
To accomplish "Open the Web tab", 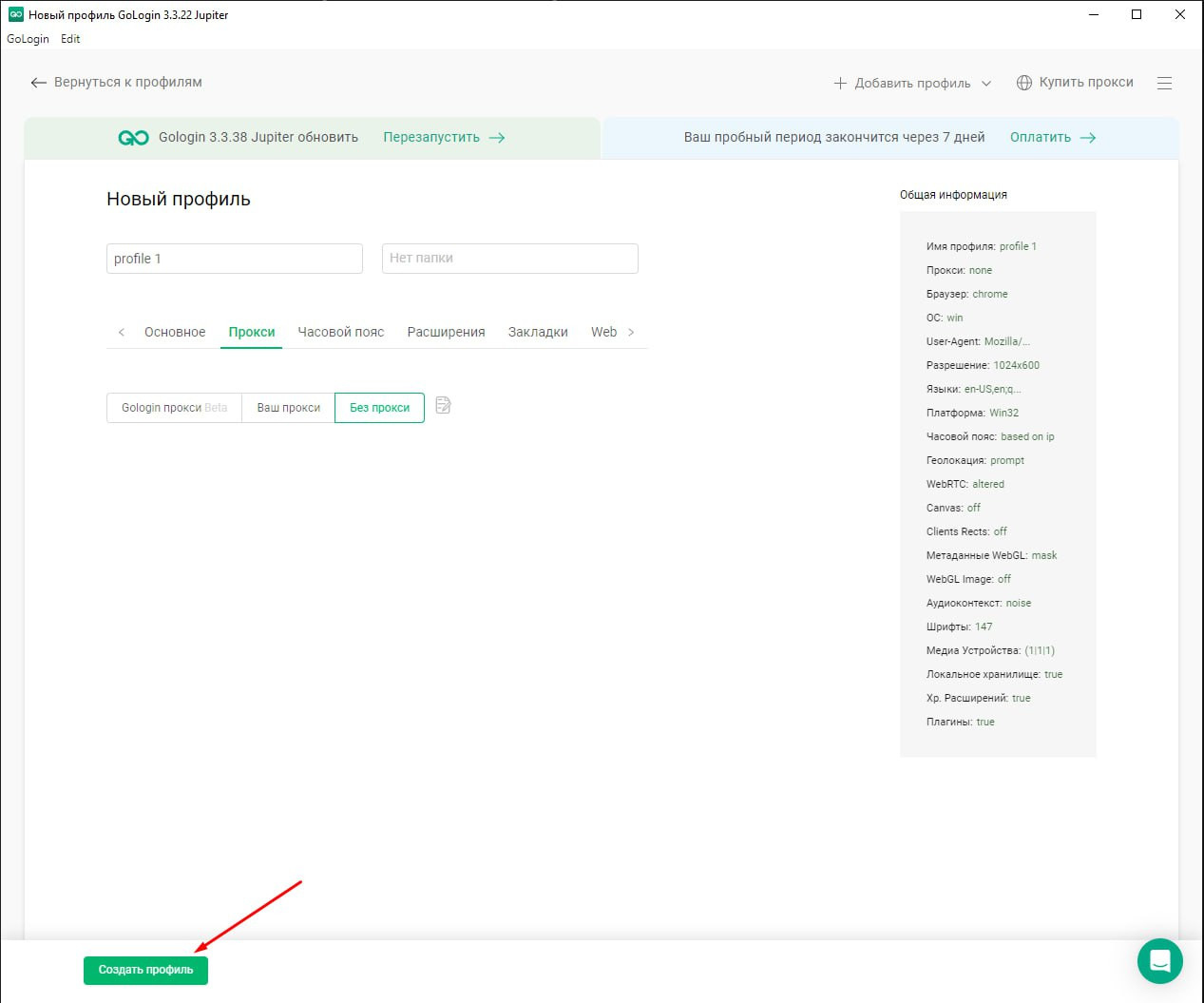I will click(603, 332).
